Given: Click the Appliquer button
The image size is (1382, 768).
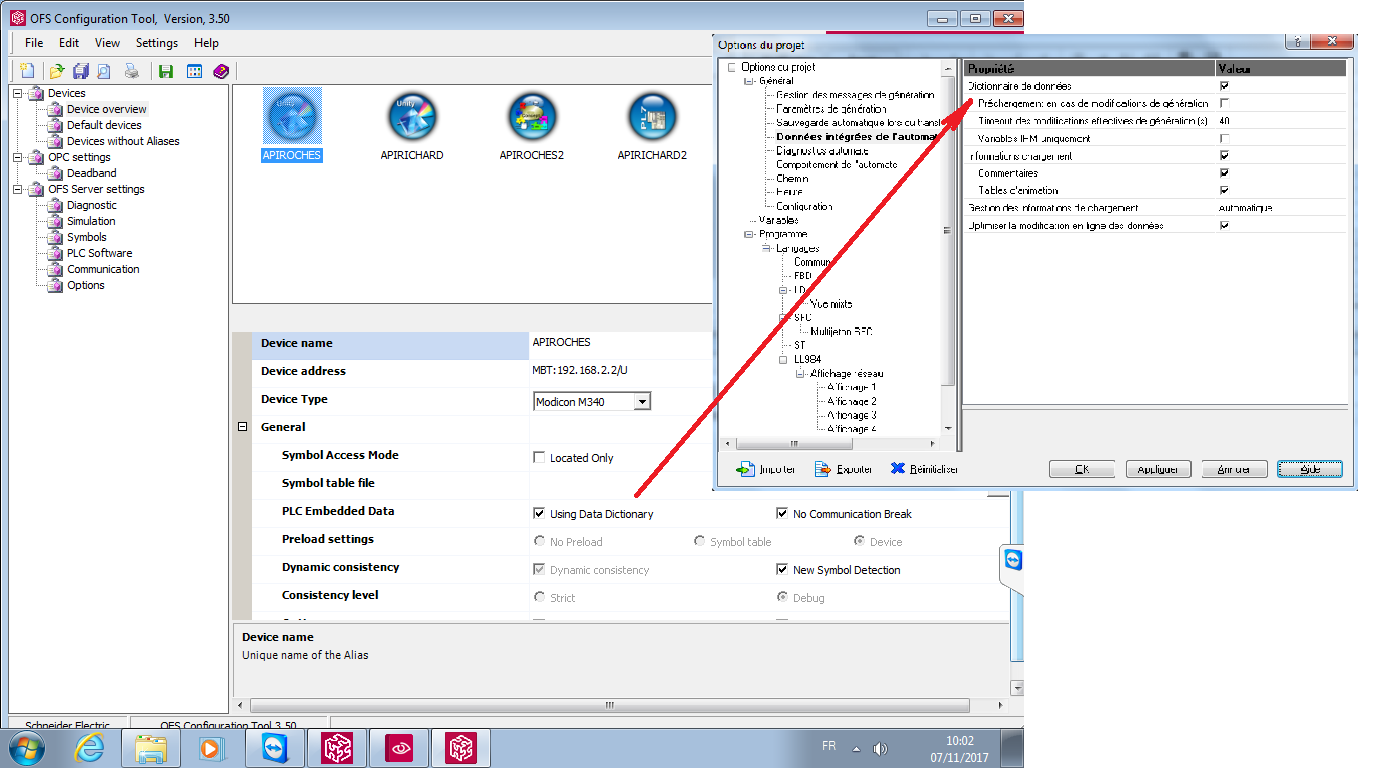Looking at the screenshot, I should [x=1158, y=469].
